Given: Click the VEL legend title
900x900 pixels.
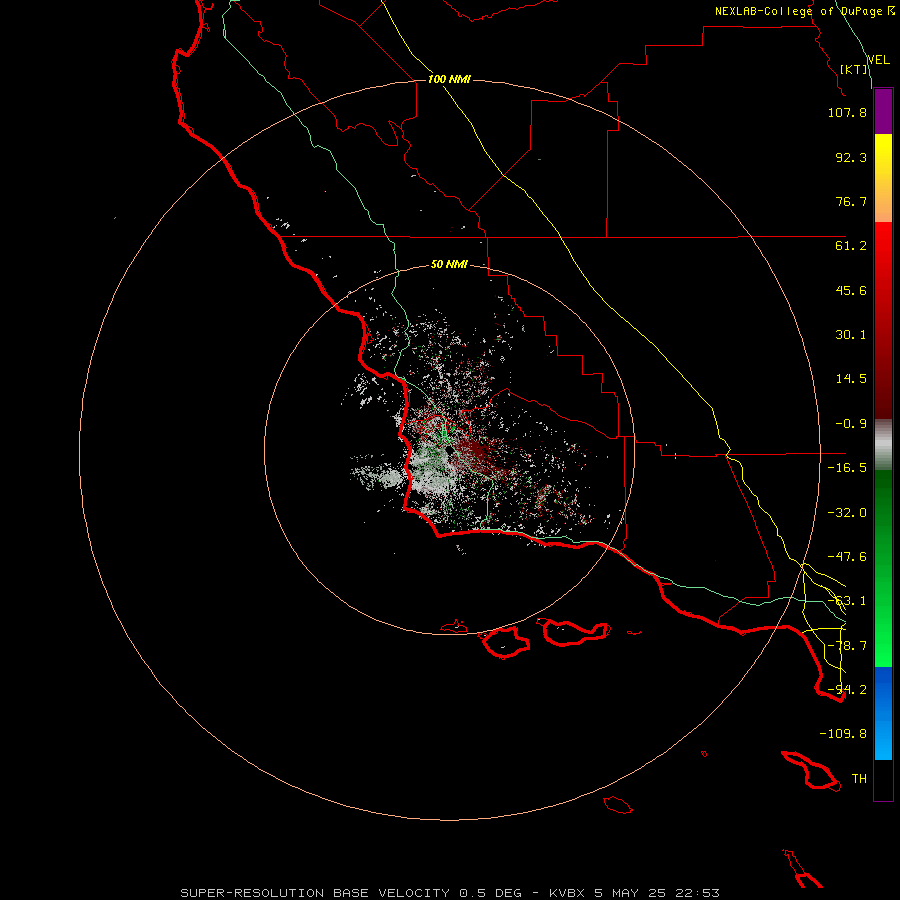Looking at the screenshot, I should 878,60.
